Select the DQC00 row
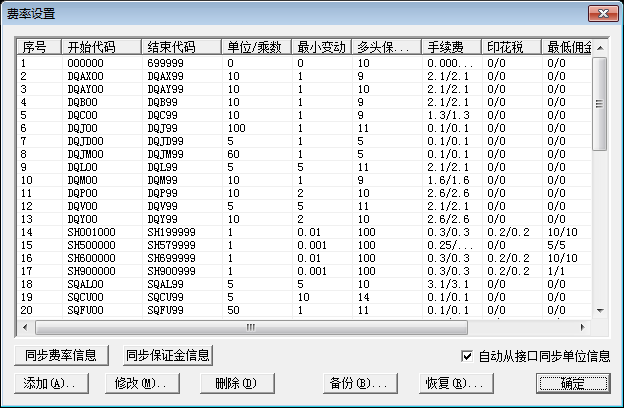The height and width of the screenshot is (408, 624). point(304,115)
